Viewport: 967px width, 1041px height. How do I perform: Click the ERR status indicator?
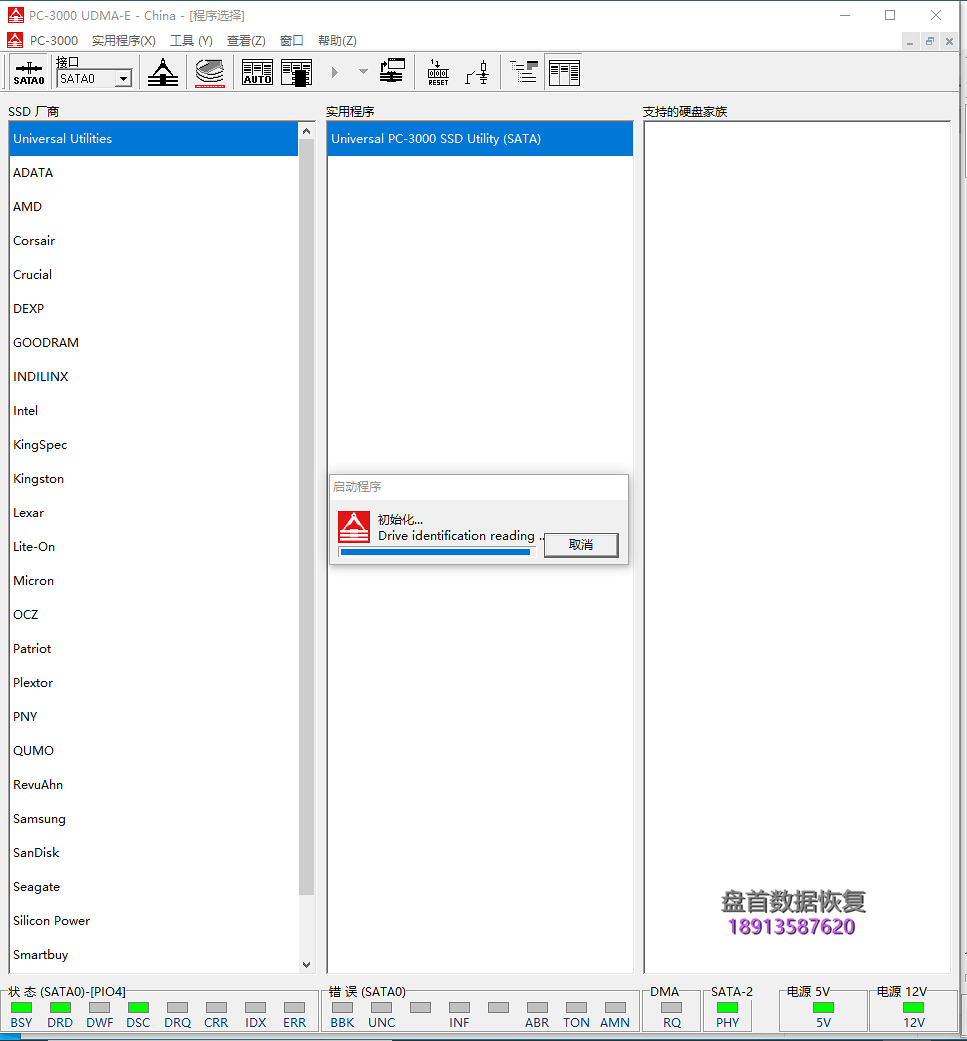tap(294, 1008)
